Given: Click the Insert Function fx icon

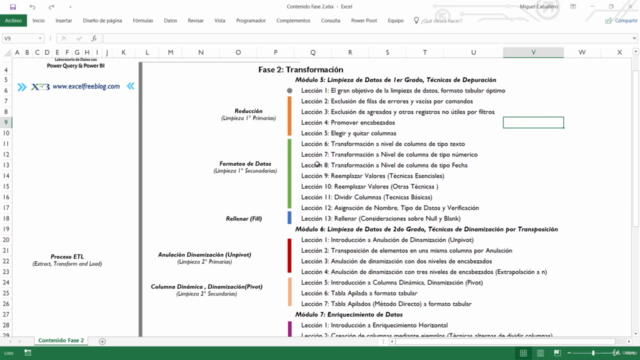Looking at the screenshot, I should click(94, 38).
